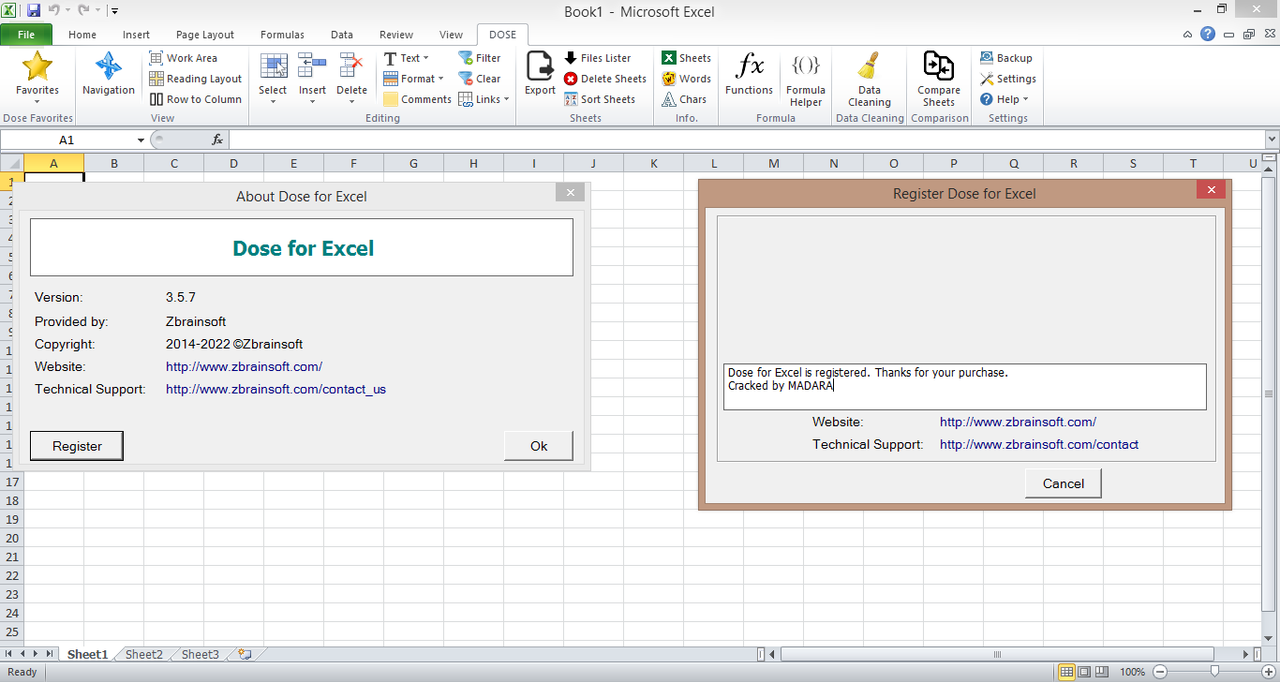Switch to Page Break Preview in status bar

[x=1104, y=672]
